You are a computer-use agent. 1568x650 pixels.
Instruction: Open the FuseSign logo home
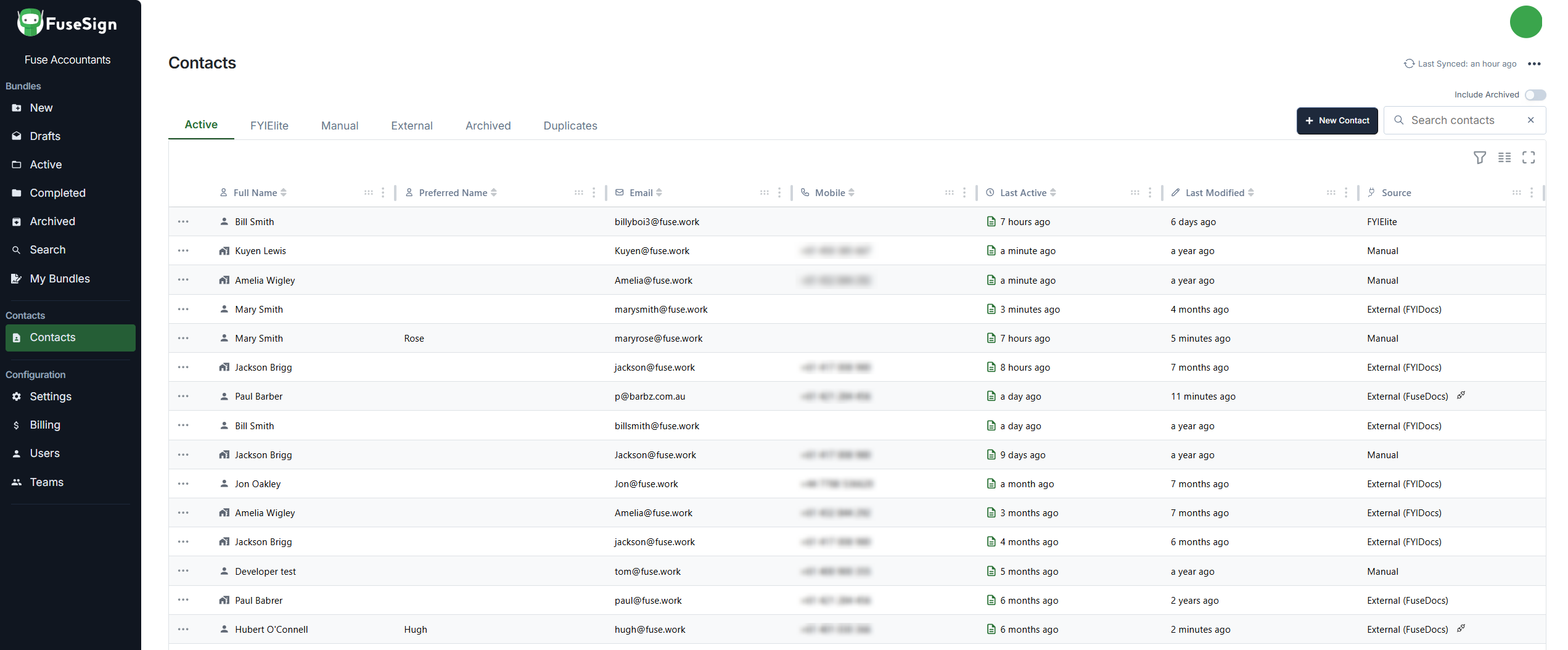[x=67, y=23]
